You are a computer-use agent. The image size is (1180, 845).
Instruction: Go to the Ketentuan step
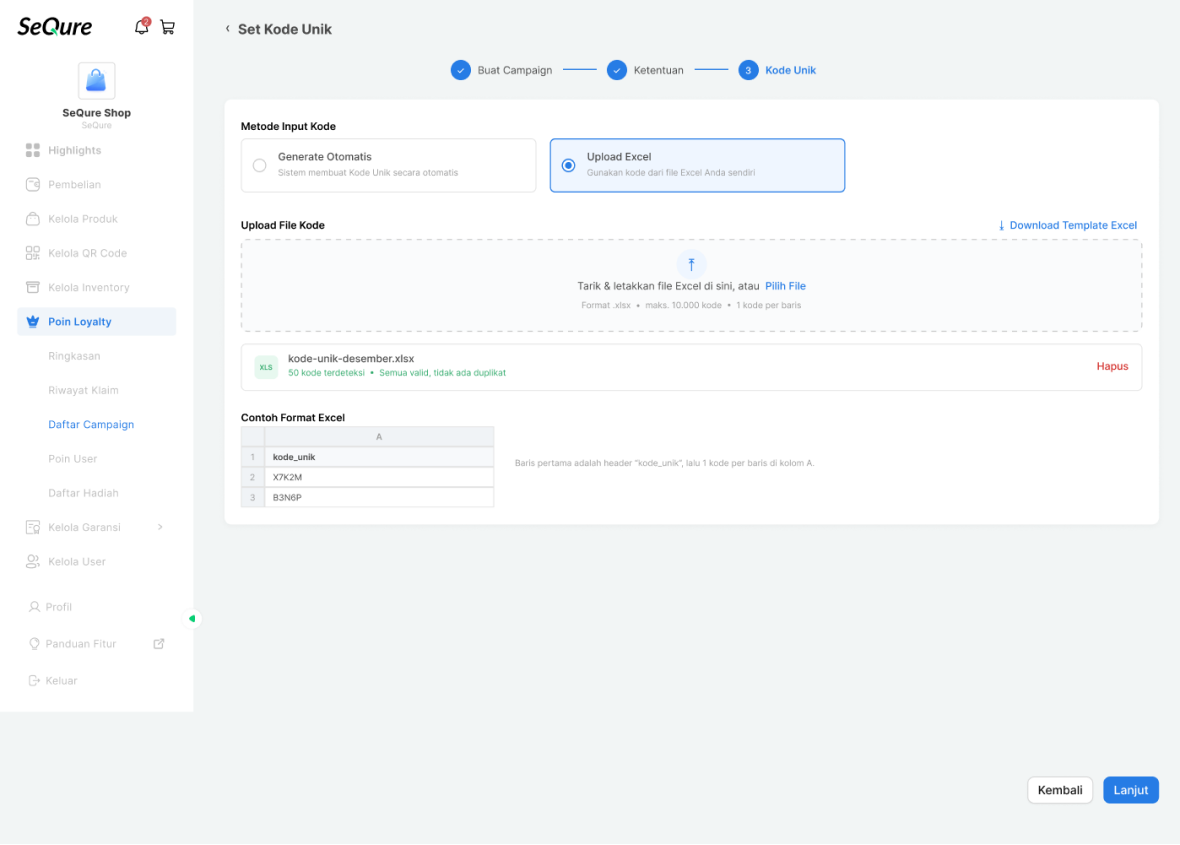658,70
